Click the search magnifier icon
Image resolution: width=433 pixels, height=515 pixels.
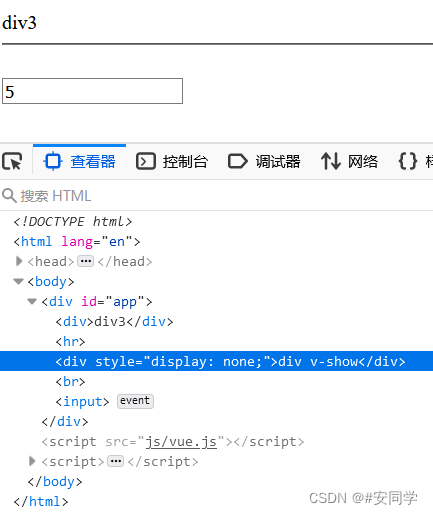9,196
